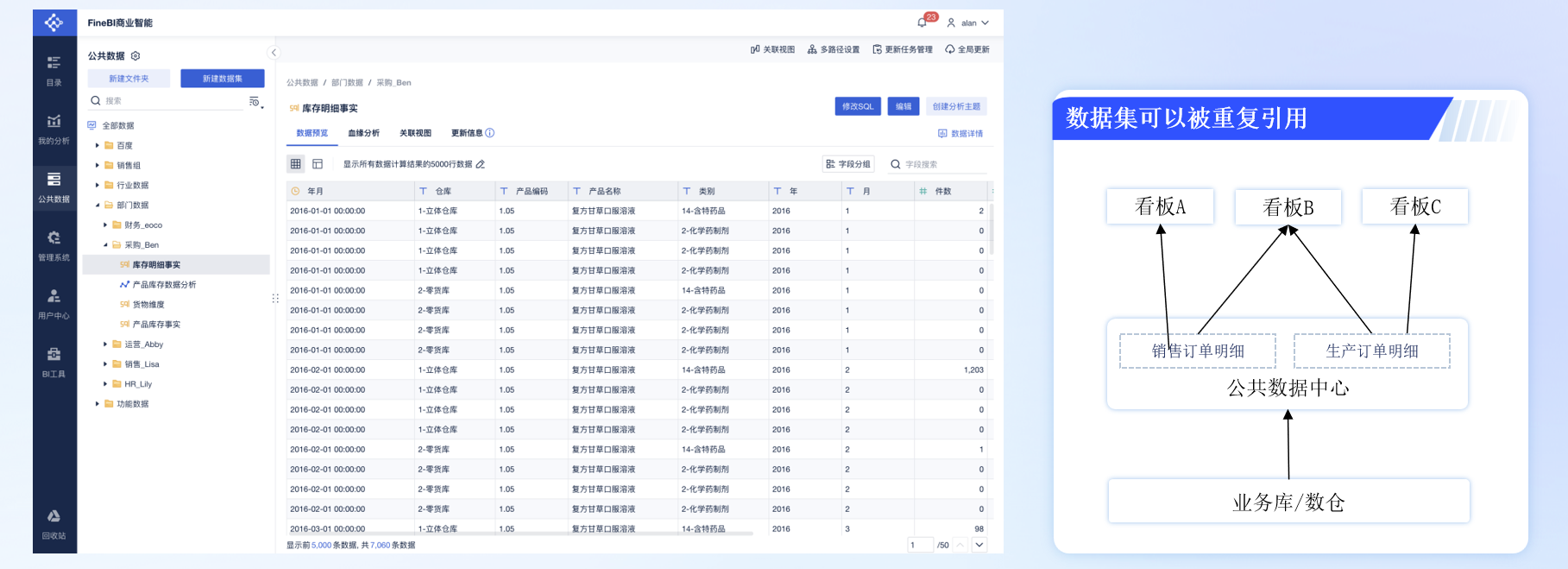Click 修改SQL button
Screen dimensions: 1568x569
pos(858,106)
